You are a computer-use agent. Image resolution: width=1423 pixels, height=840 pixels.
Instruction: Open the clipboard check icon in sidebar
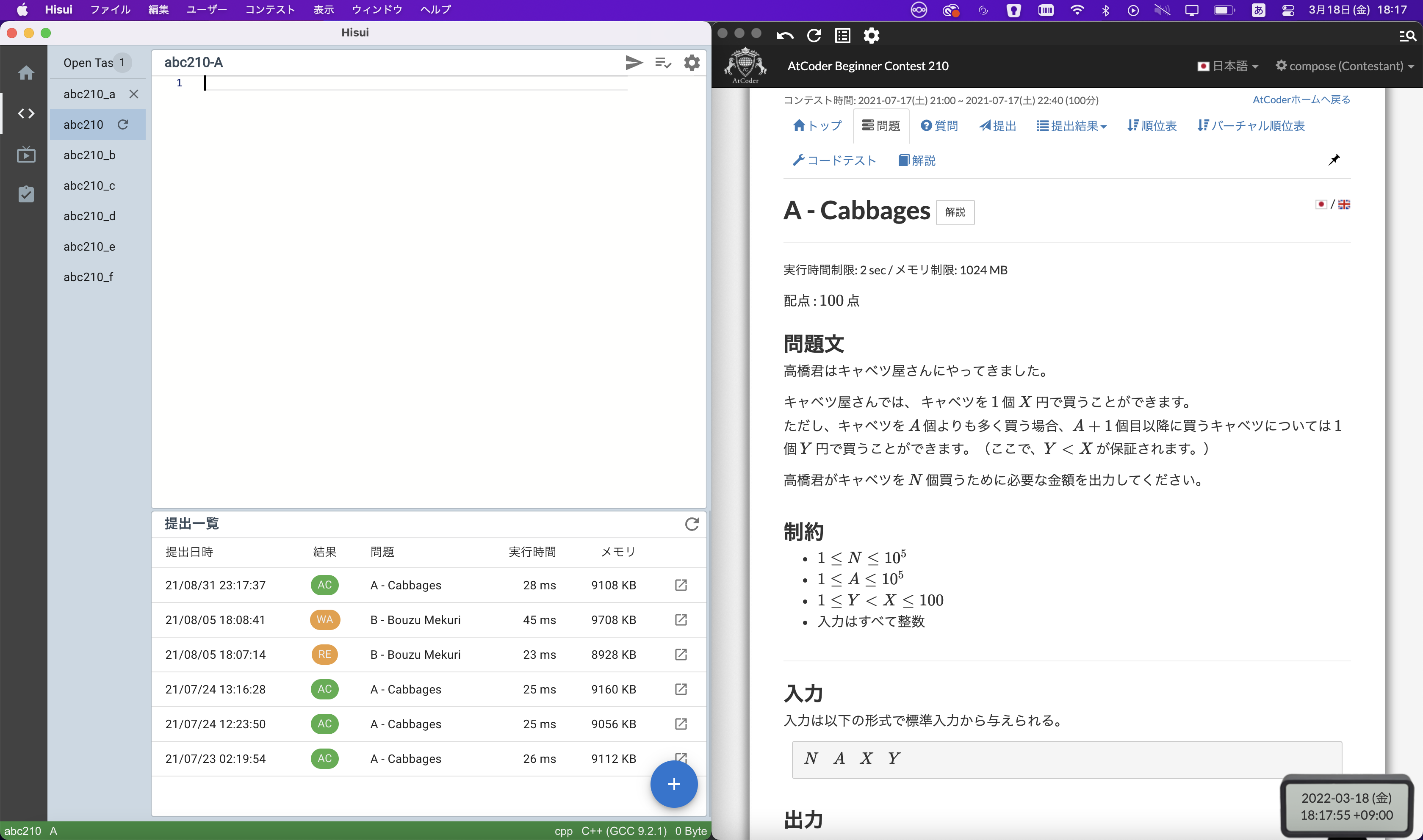pos(26,194)
